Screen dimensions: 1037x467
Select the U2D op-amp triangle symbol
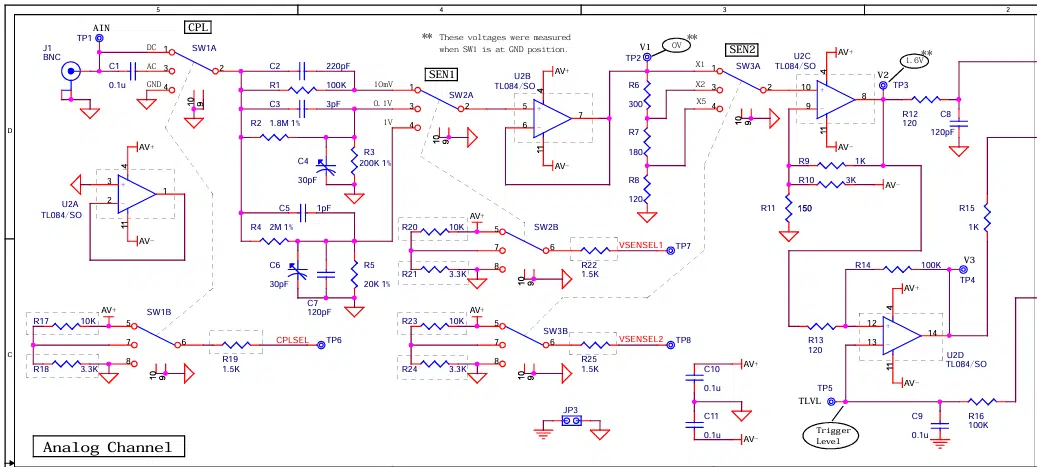point(901,335)
